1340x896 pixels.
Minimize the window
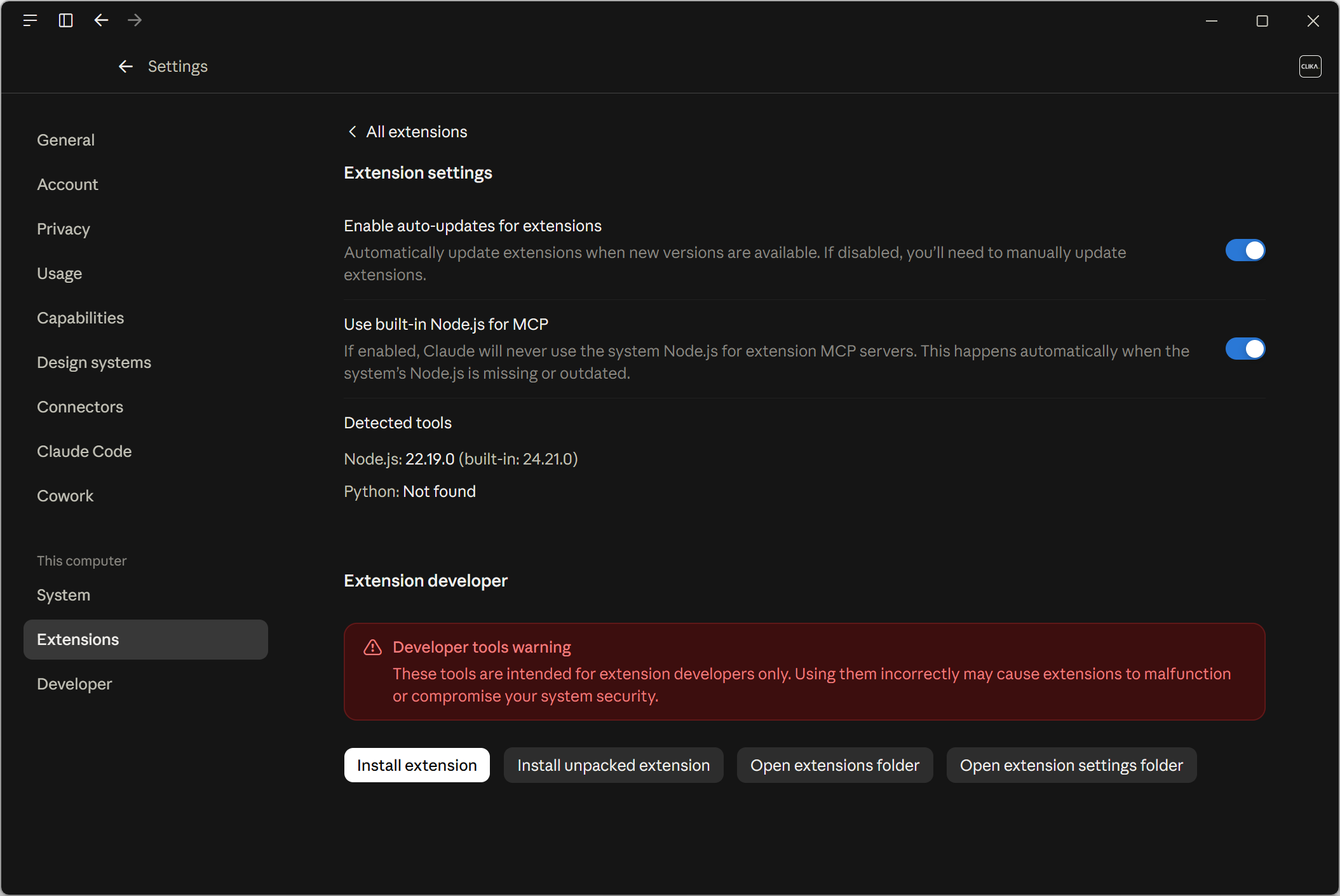[1212, 21]
